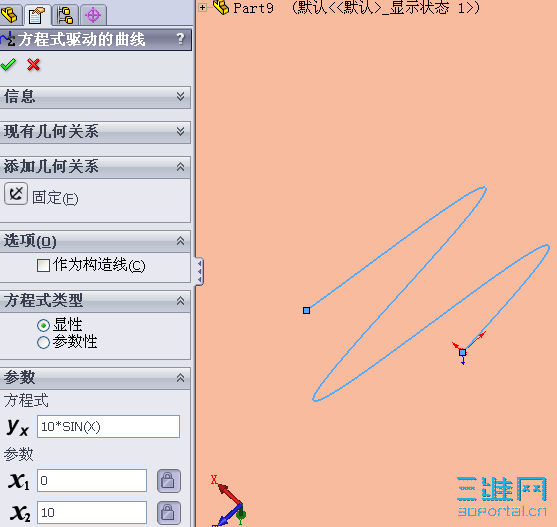Toggle the lock for X2 parameter
Image resolution: width=557 pixels, height=527 pixels.
tap(168, 512)
